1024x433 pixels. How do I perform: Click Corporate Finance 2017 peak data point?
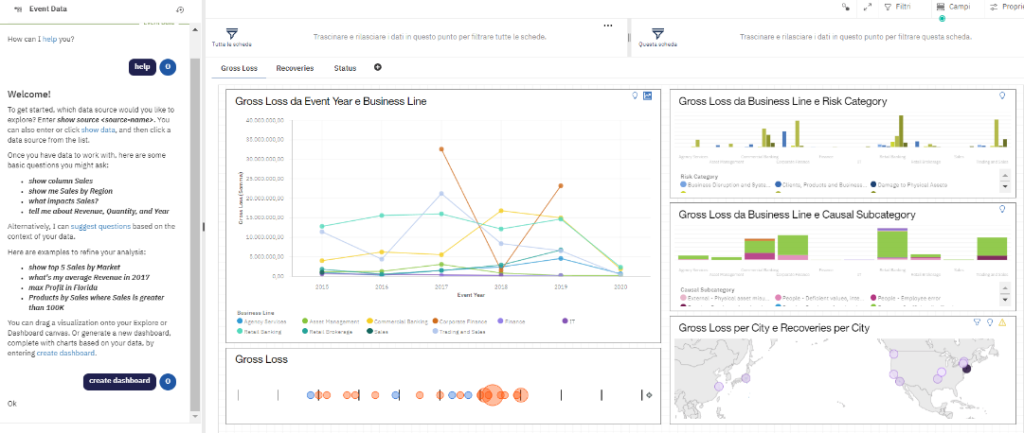(x=441, y=149)
